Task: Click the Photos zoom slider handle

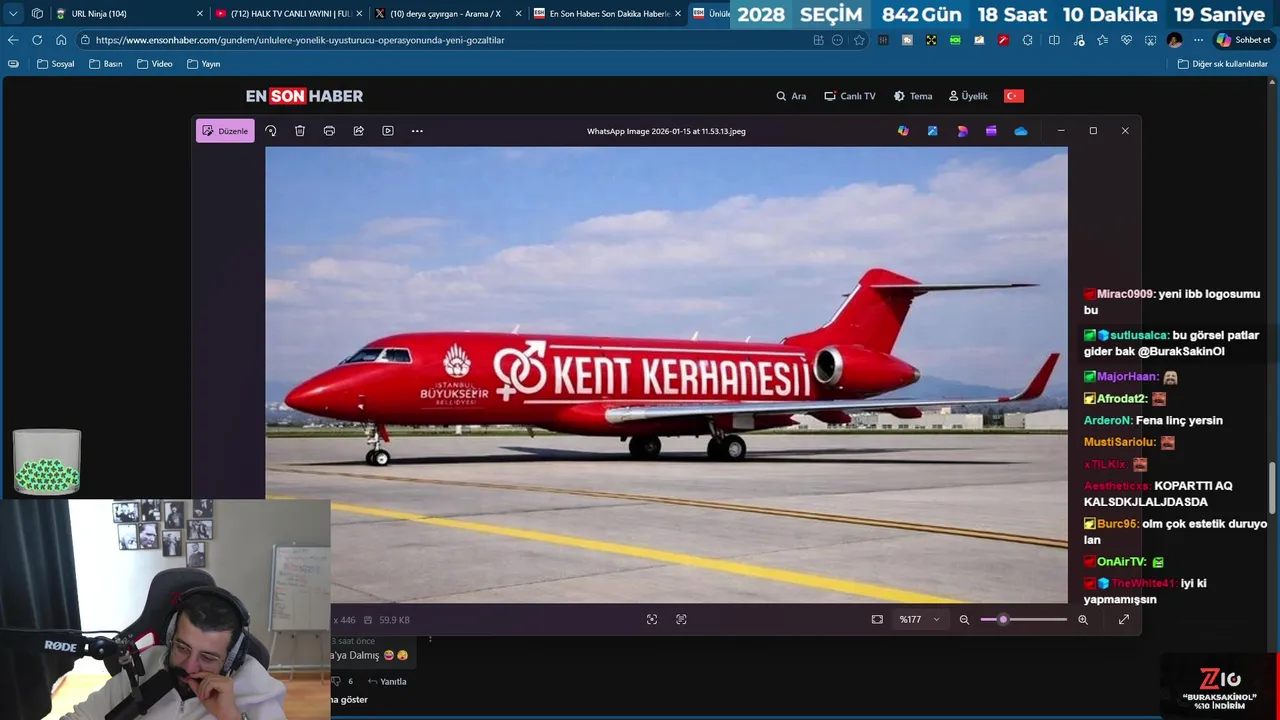Action: pyautogui.click(x=1003, y=620)
